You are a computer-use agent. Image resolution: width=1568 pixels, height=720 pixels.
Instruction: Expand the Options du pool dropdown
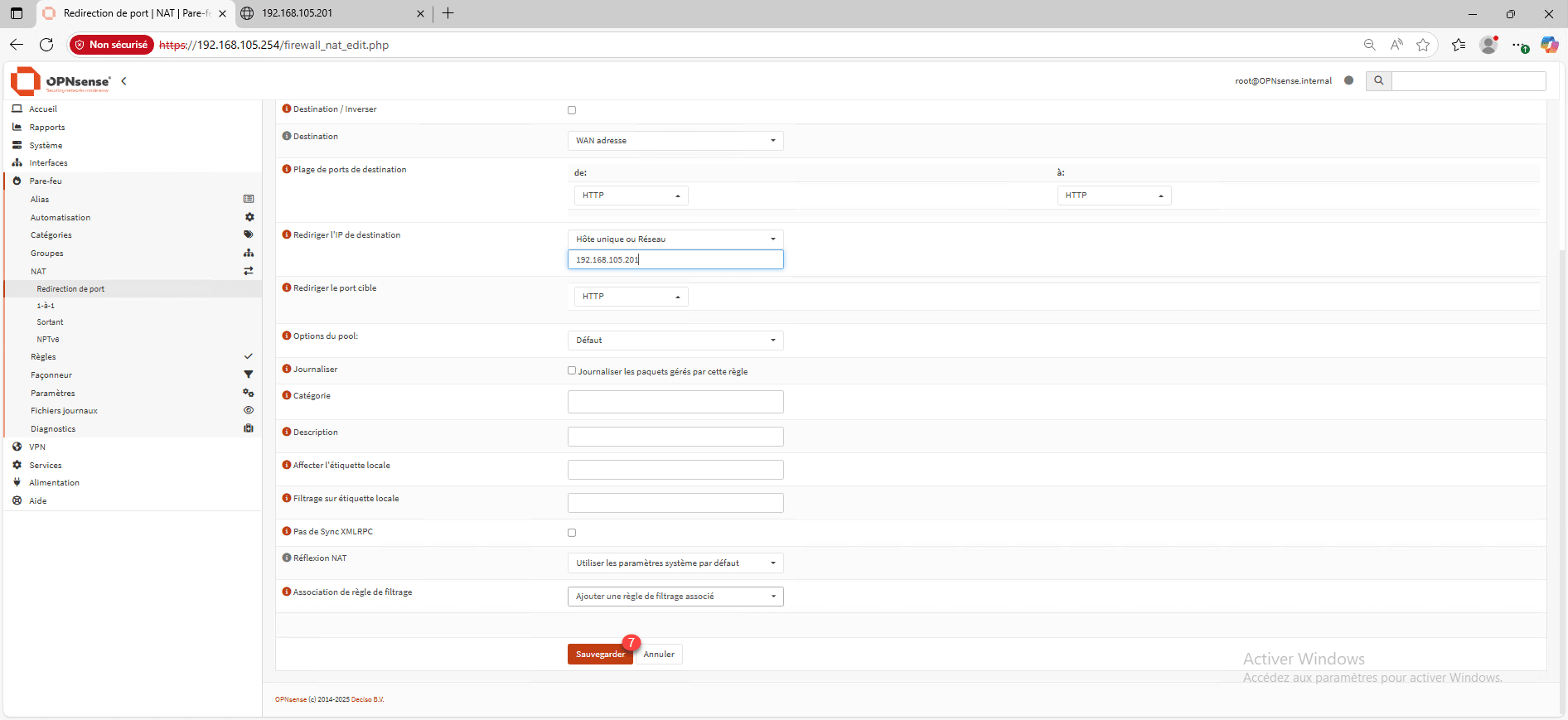[675, 341]
